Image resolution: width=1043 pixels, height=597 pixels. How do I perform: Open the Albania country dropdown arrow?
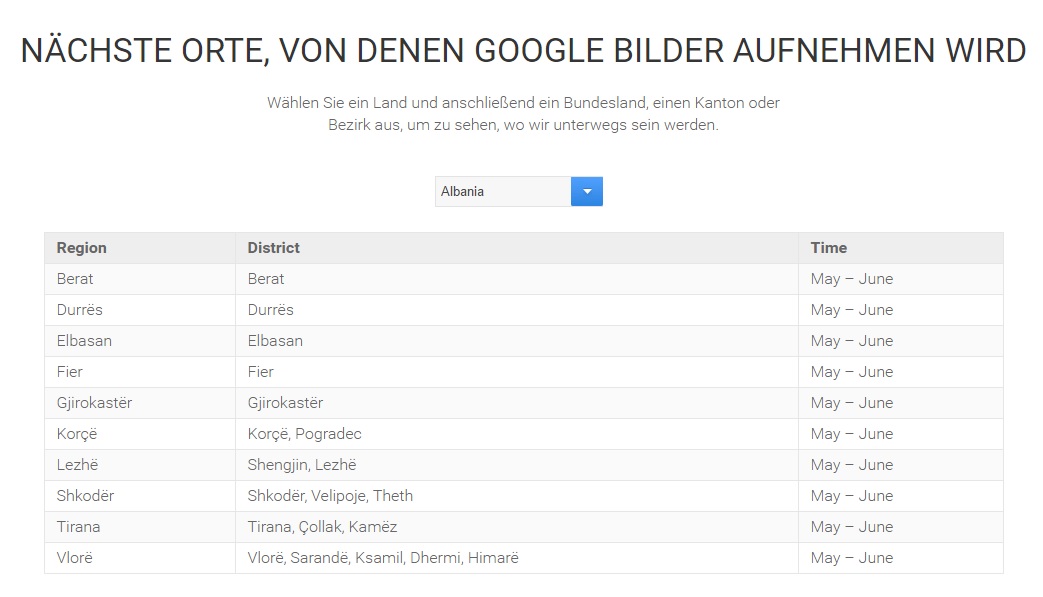click(x=587, y=191)
